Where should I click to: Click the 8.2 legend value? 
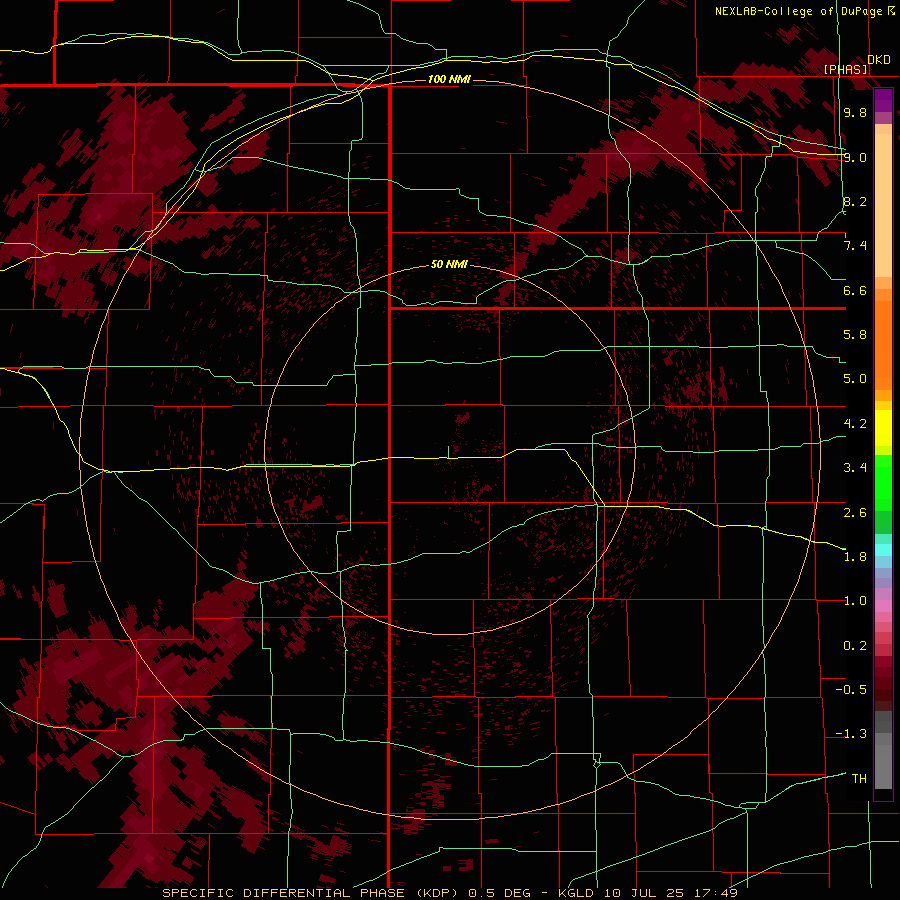coord(855,201)
